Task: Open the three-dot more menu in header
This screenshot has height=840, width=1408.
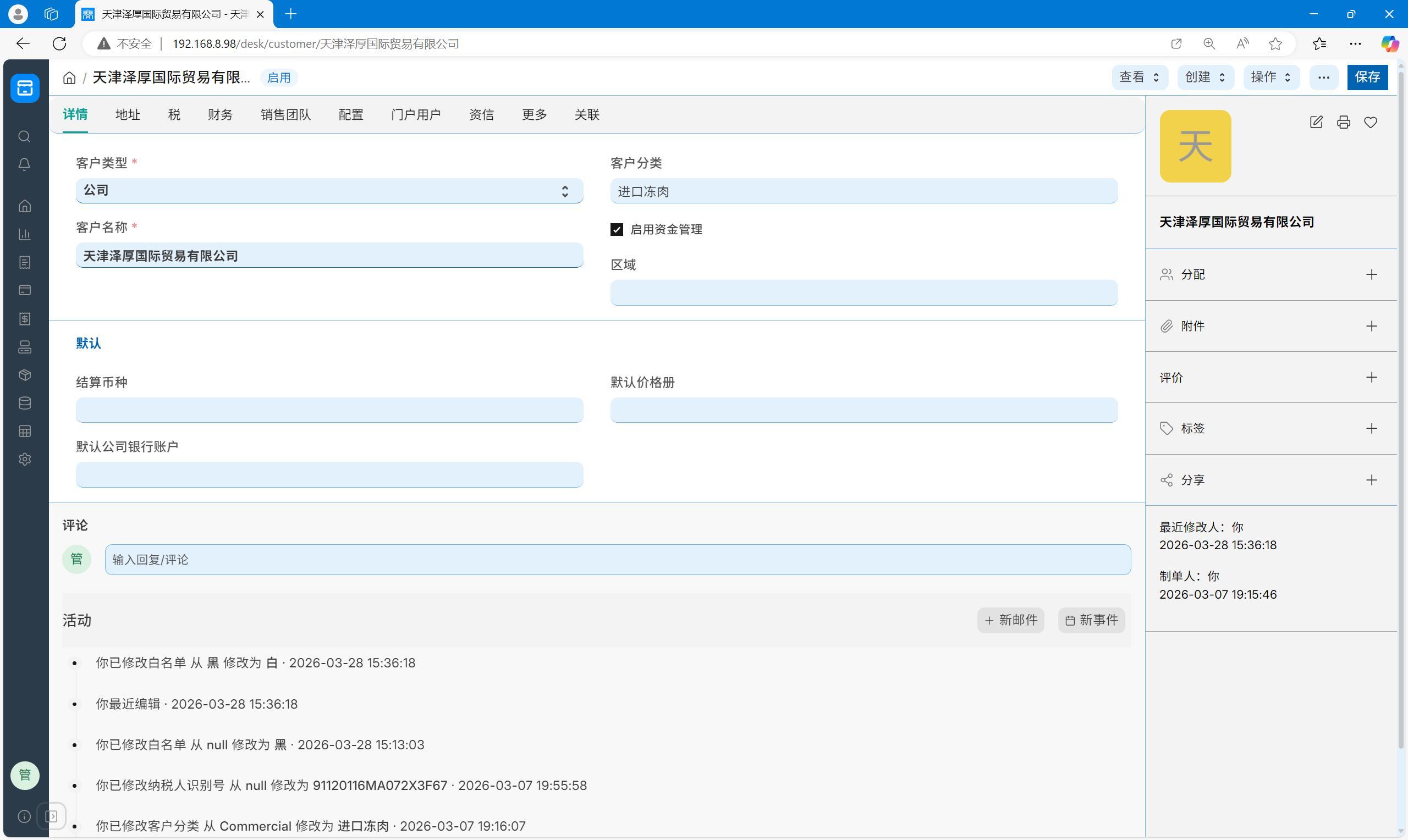Action: pyautogui.click(x=1324, y=77)
